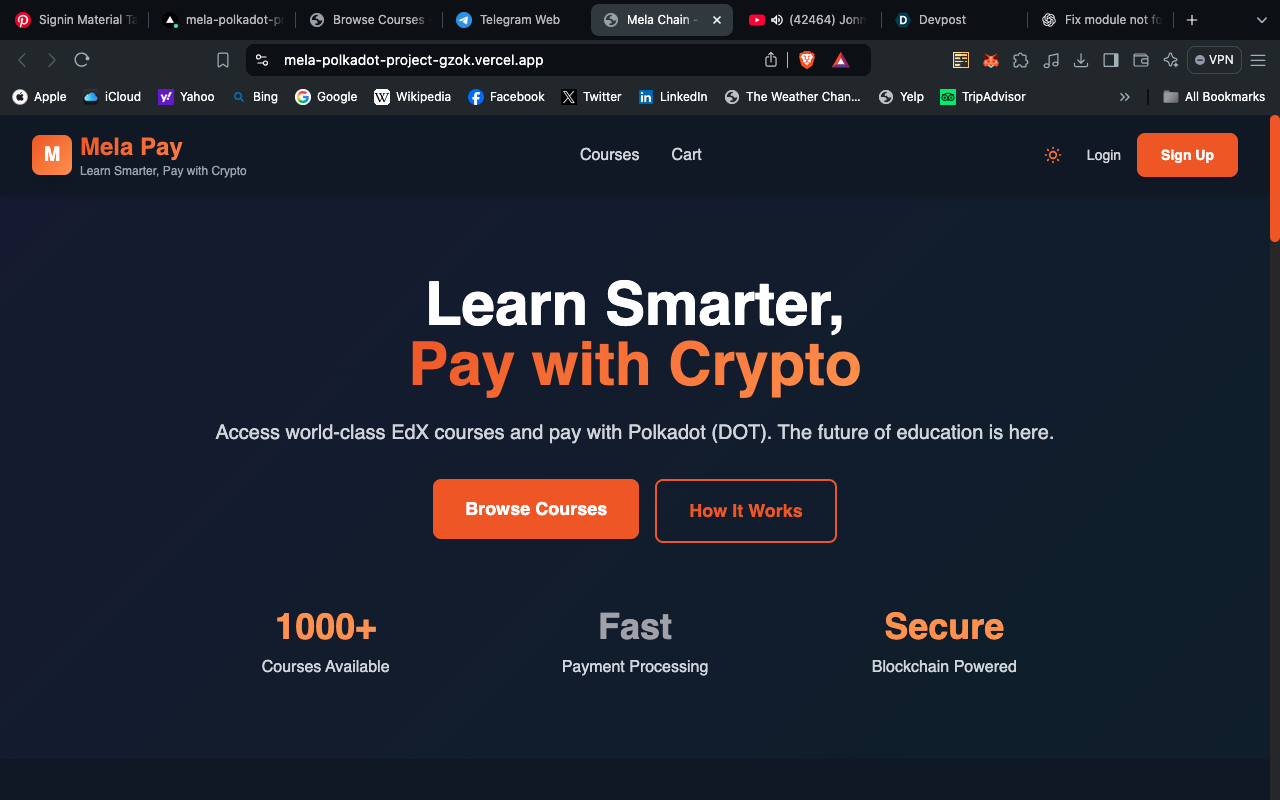The height and width of the screenshot is (800, 1280).
Task: Toggle the VPN button
Action: (1214, 60)
